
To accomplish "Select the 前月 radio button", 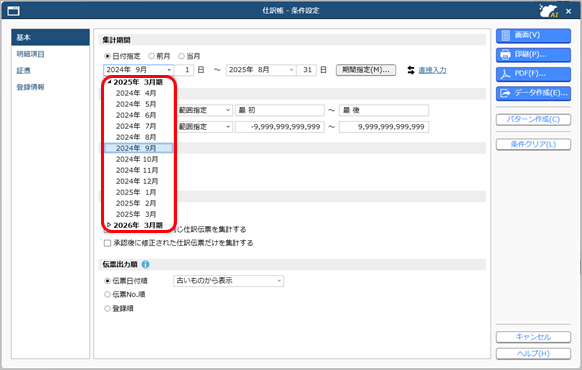I will tap(151, 56).
